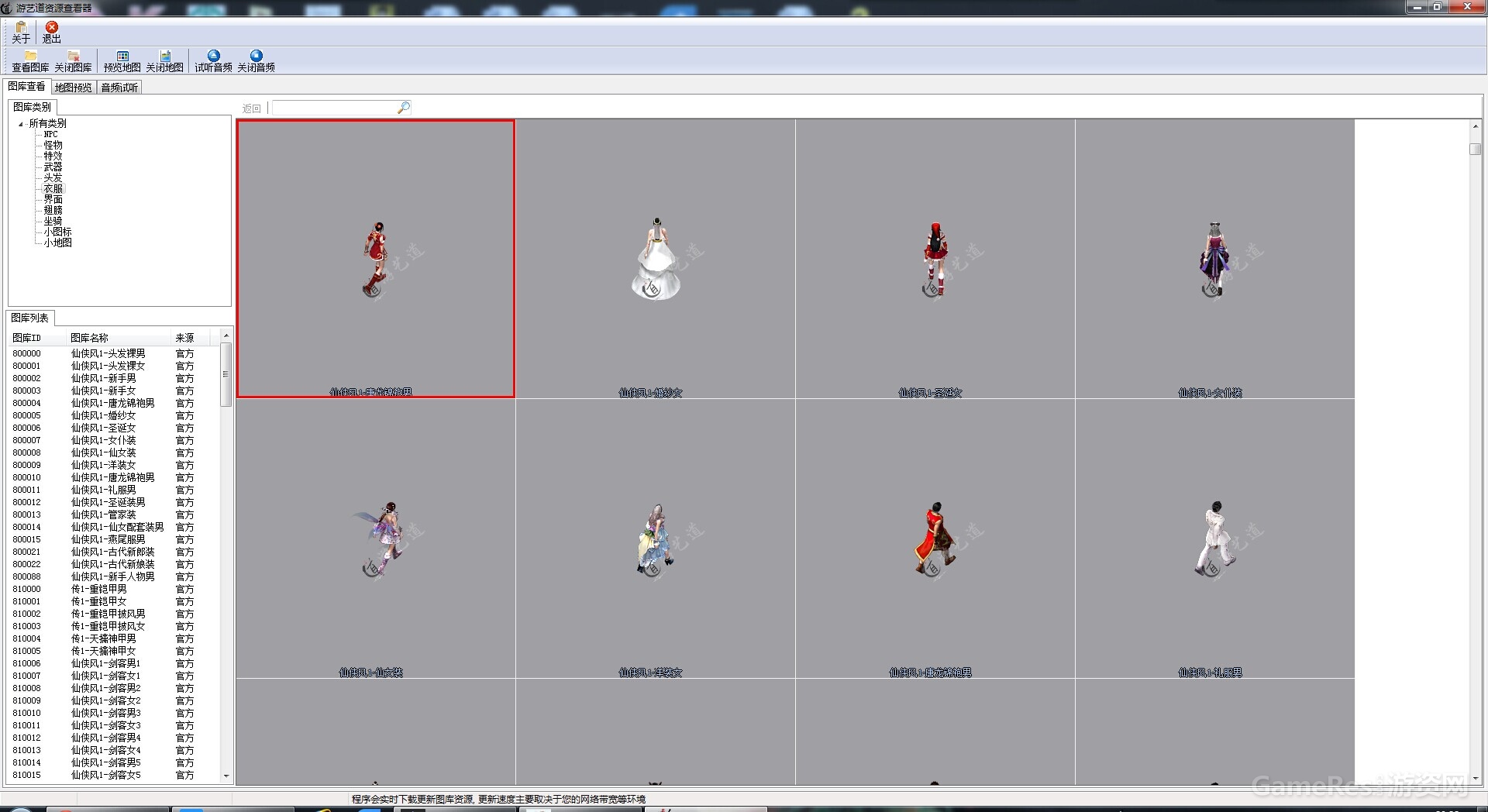1488x812 pixels.
Task: Select 特效 category in tree
Action: coord(53,156)
